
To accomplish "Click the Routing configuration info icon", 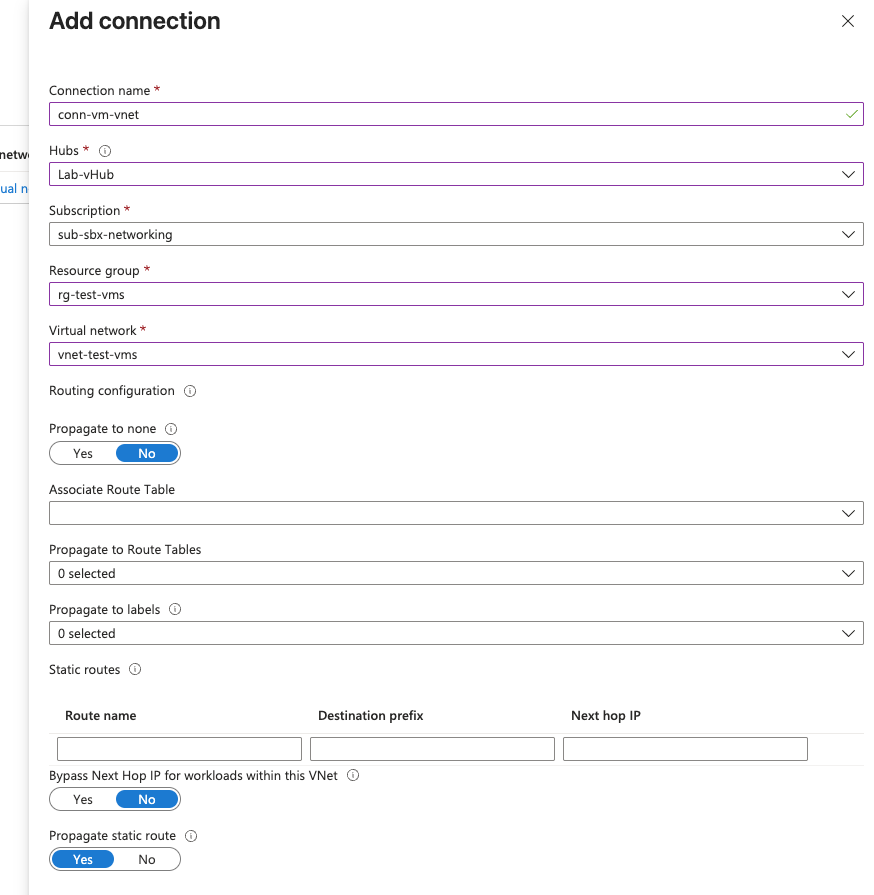I will point(190,391).
